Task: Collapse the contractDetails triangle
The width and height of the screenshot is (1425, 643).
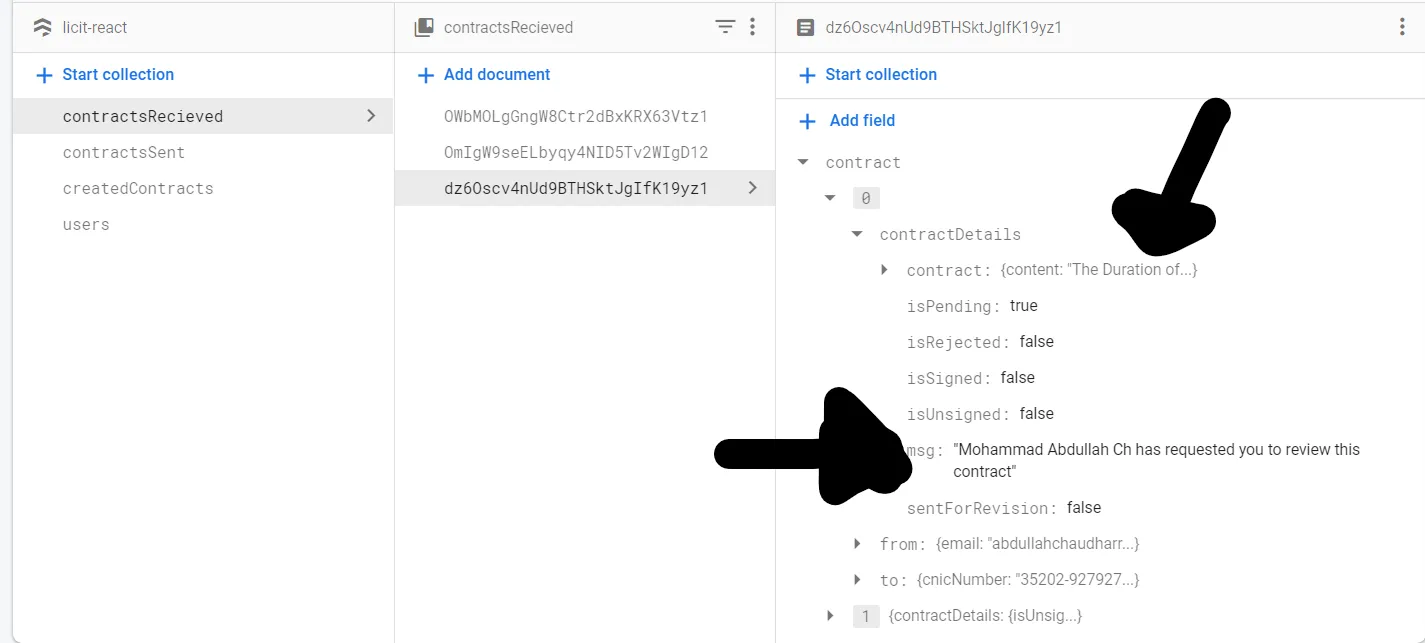Action: 857,234
